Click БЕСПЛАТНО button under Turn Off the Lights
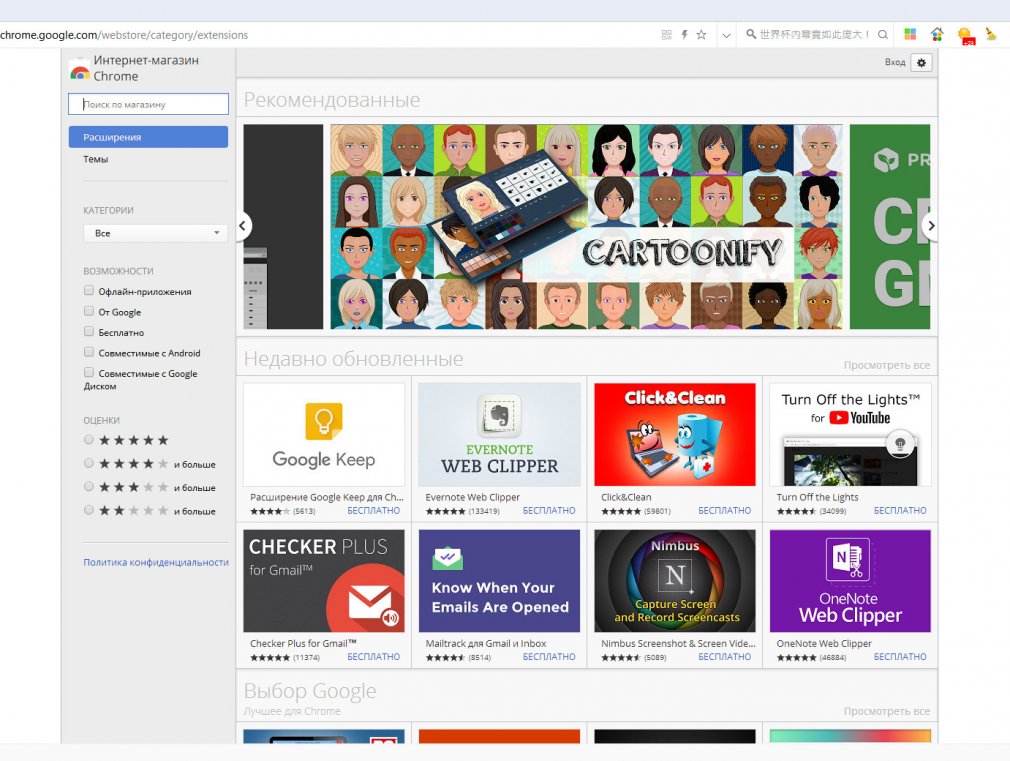 900,510
